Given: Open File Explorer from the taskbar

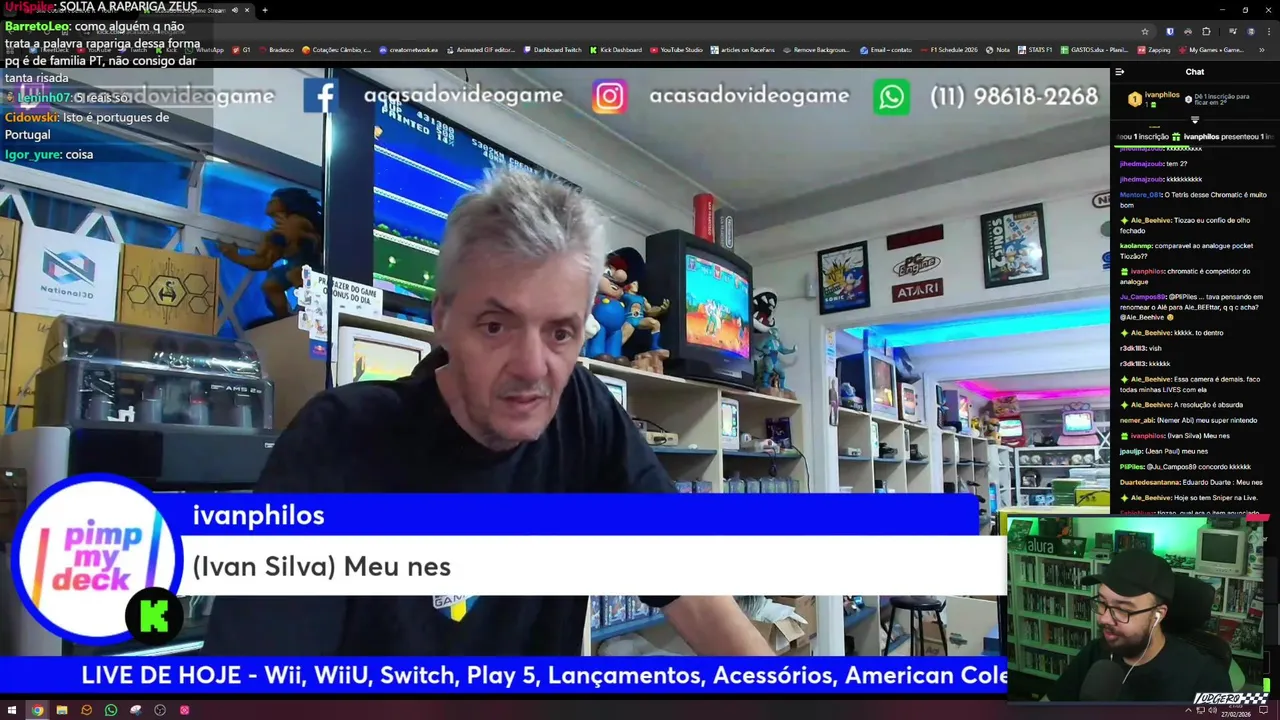Looking at the screenshot, I should (62, 710).
